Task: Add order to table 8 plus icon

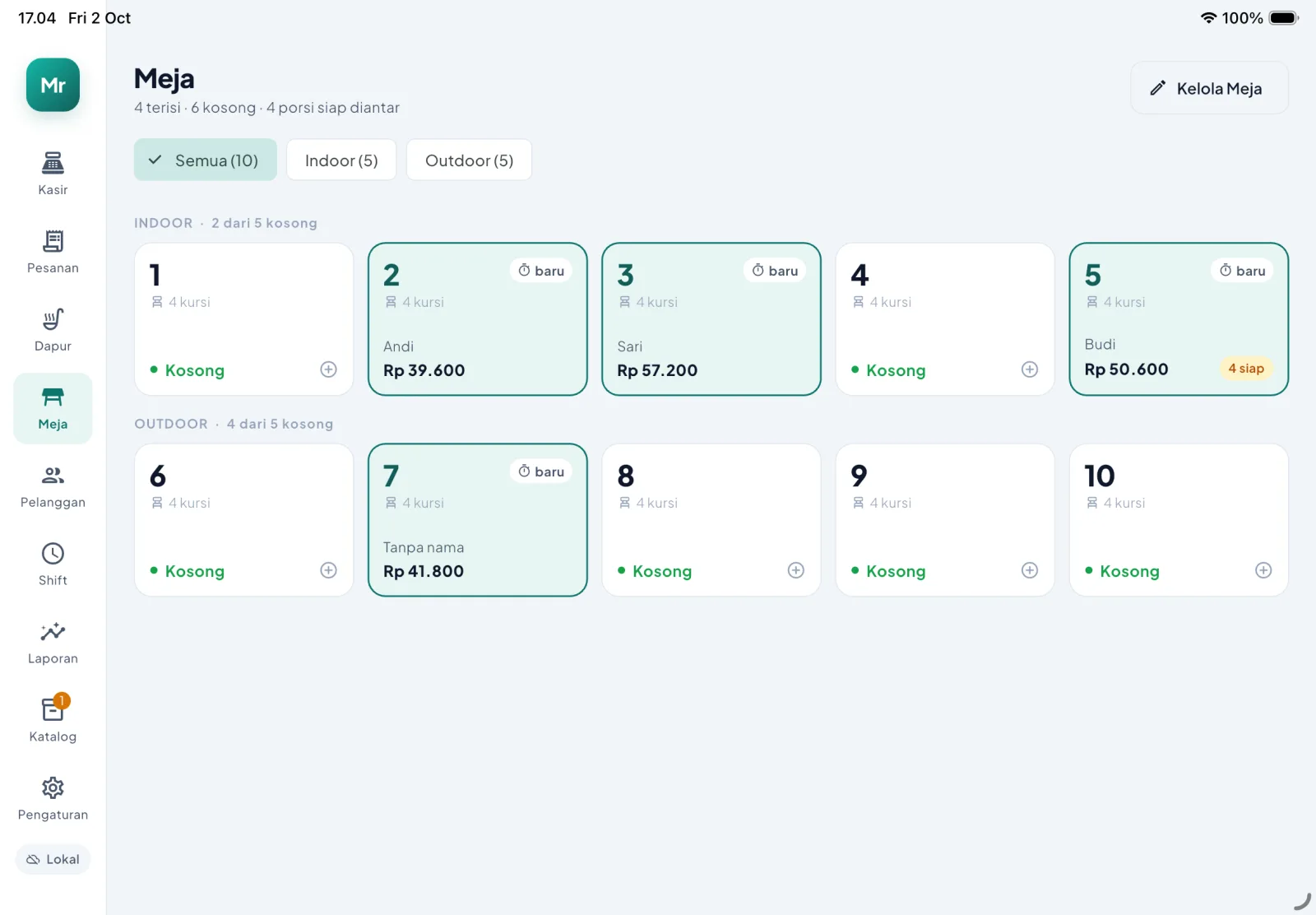Action: pos(796,570)
